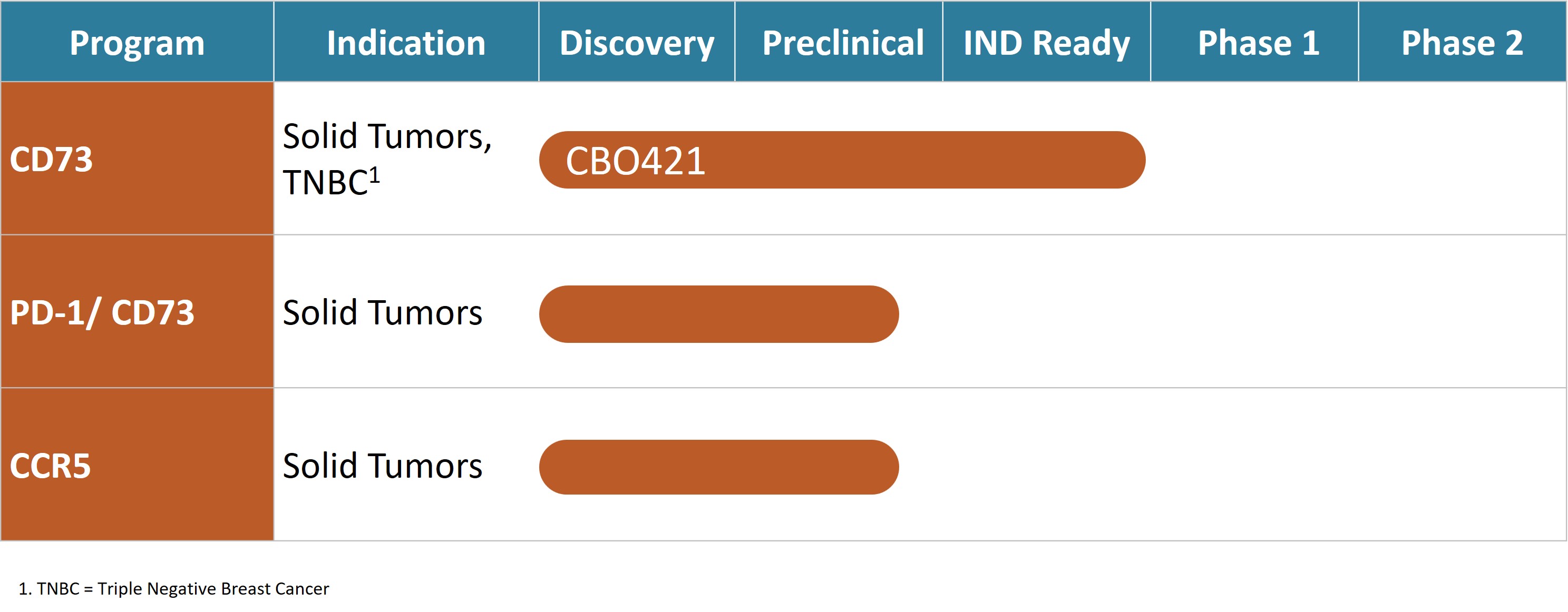This screenshot has width=1568, height=612.
Task: Click the CCR5 row progress bar
Action: click(x=718, y=467)
